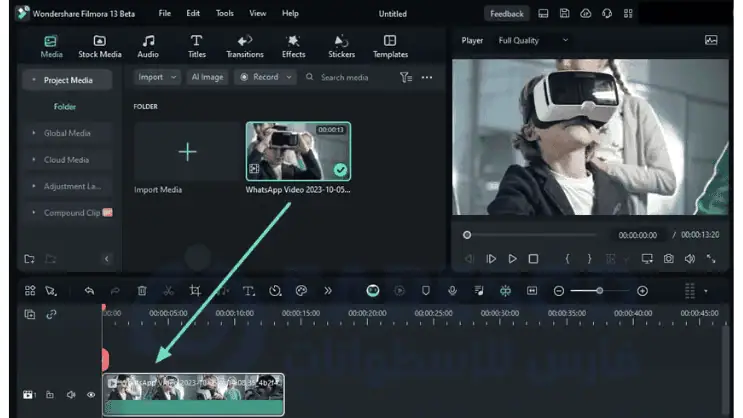743x418 pixels.
Task: Click the marker shield icon
Action: point(426,291)
